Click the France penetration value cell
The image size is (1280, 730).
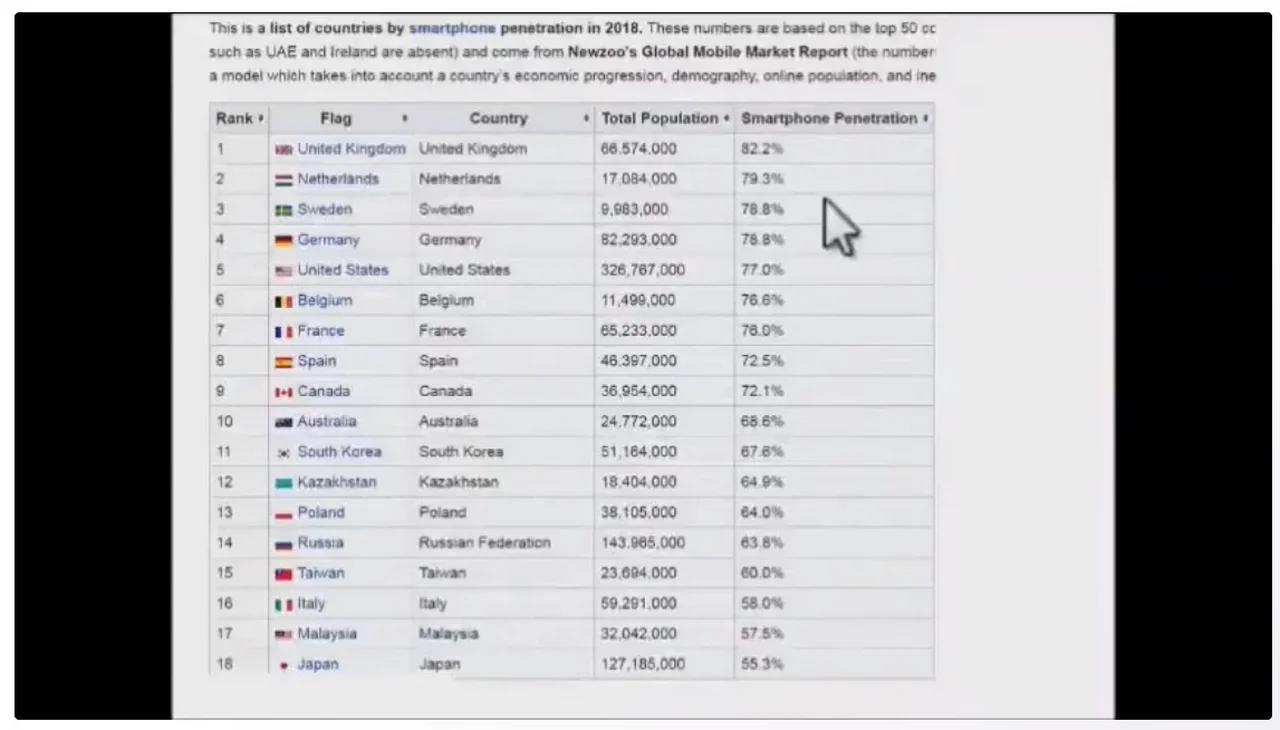point(762,331)
